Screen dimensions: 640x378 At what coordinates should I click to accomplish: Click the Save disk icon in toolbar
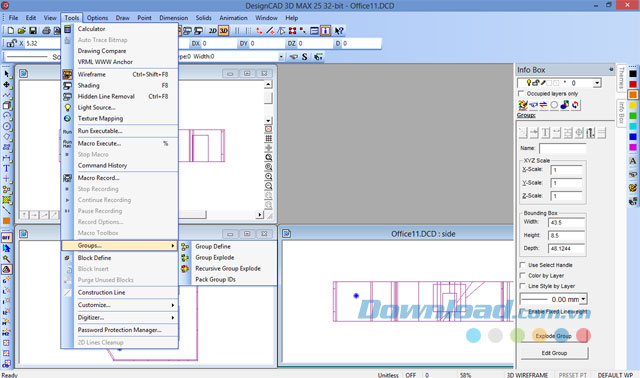[x=33, y=31]
